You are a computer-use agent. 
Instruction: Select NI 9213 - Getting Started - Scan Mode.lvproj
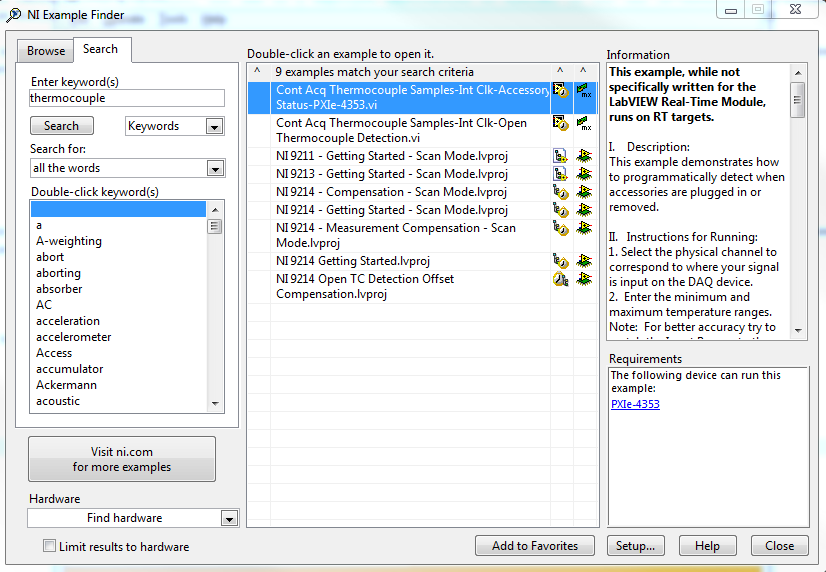(392, 174)
